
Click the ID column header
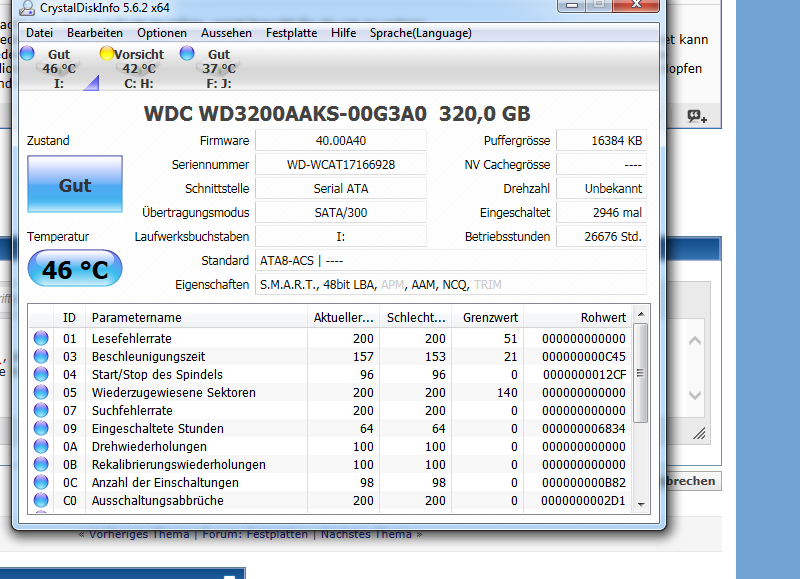(x=69, y=317)
